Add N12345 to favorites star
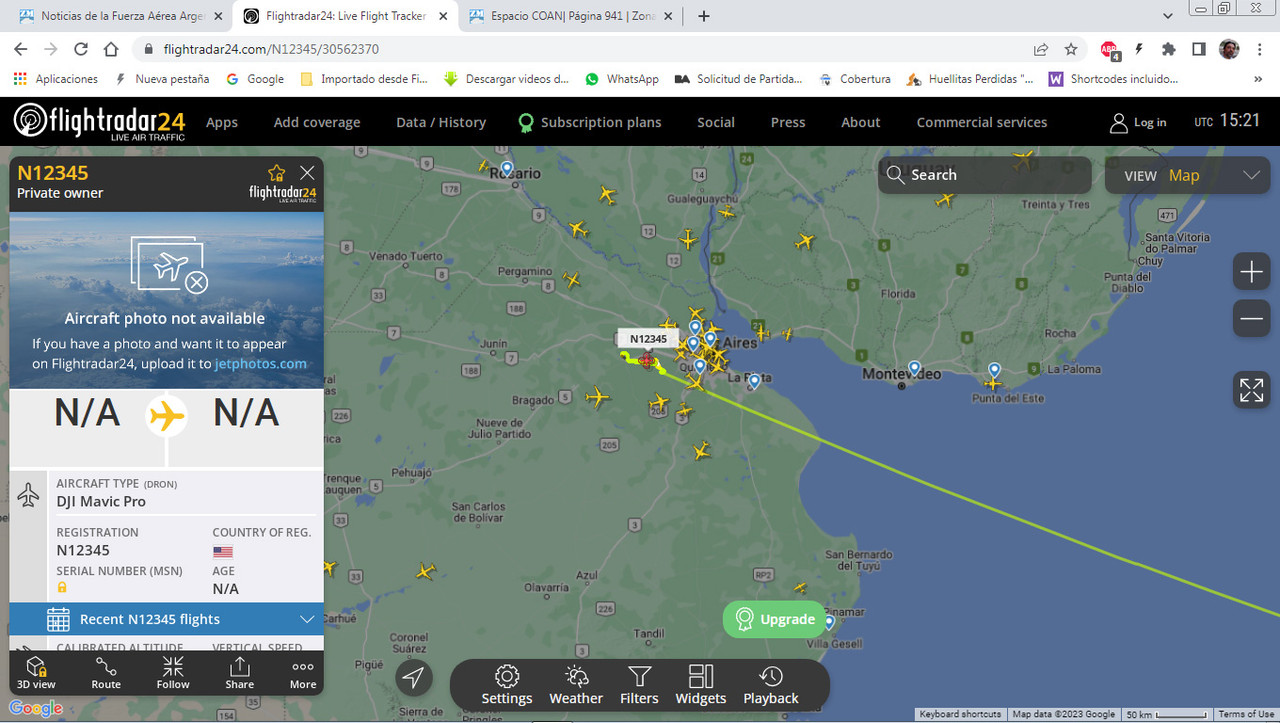This screenshot has height=723, width=1280. (x=277, y=173)
